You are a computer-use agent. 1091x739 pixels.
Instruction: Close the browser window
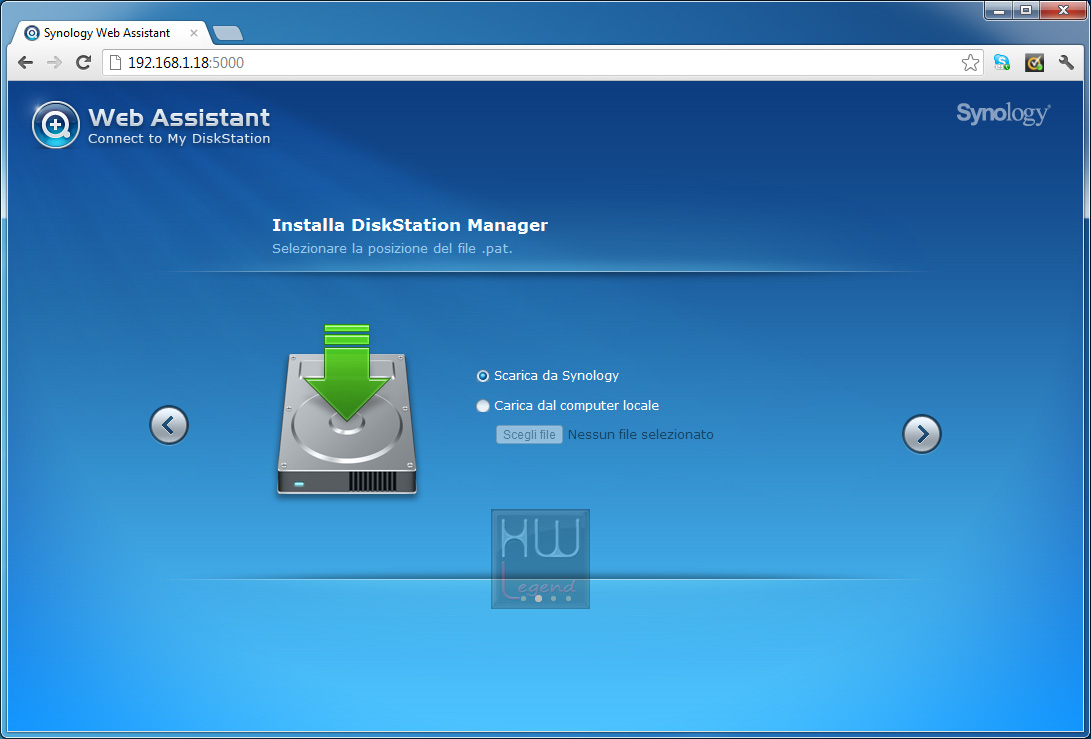coord(1063,10)
